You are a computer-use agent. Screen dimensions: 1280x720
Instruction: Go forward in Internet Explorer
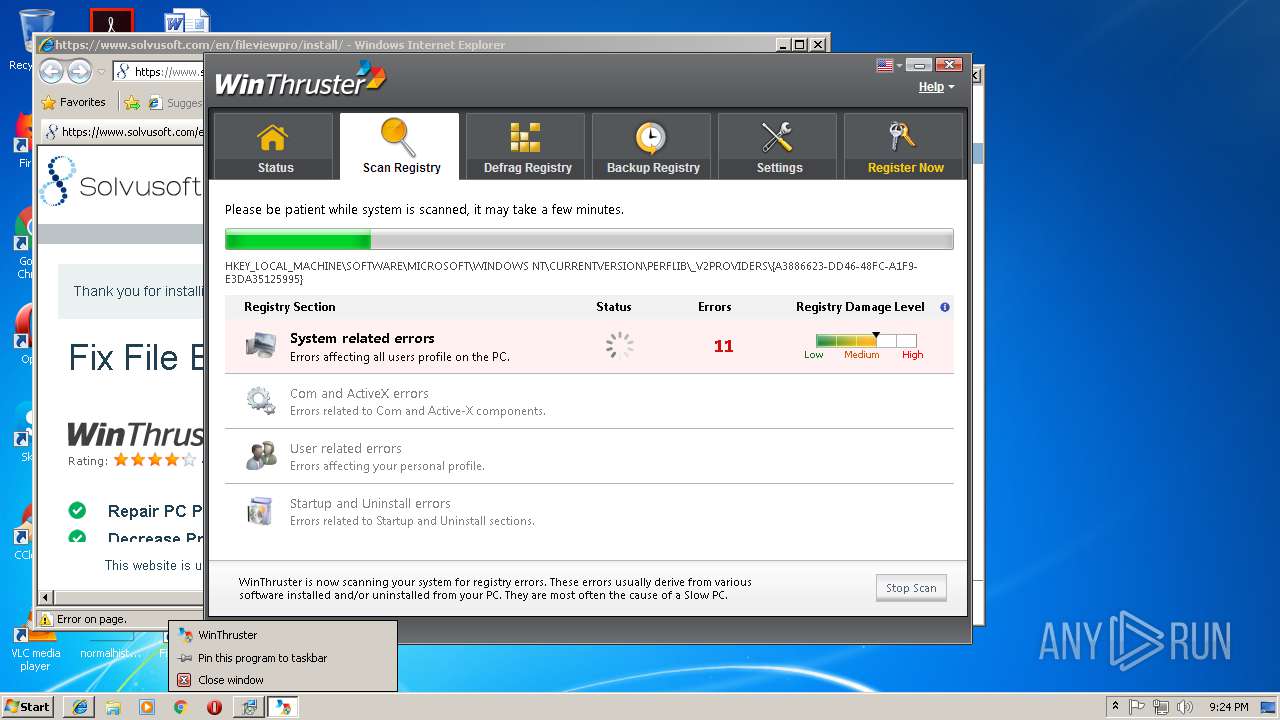(79, 71)
